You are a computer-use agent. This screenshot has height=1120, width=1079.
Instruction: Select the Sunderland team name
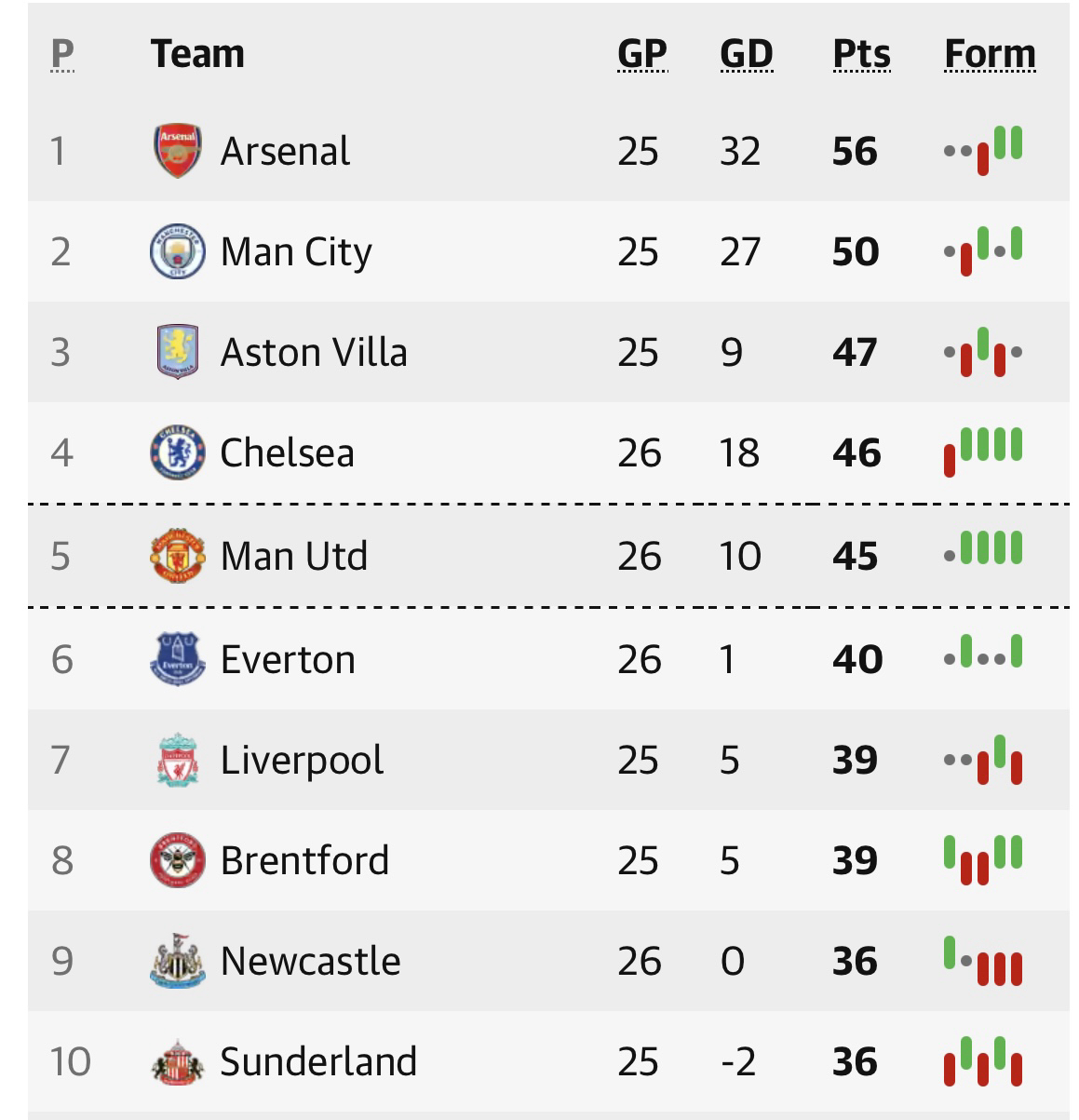(318, 1061)
